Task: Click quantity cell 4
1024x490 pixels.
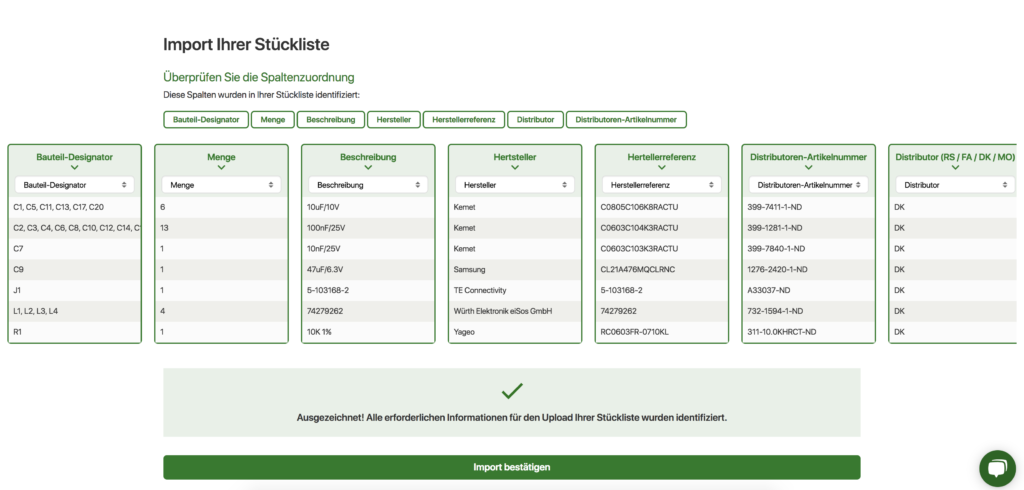Action: click(221, 311)
